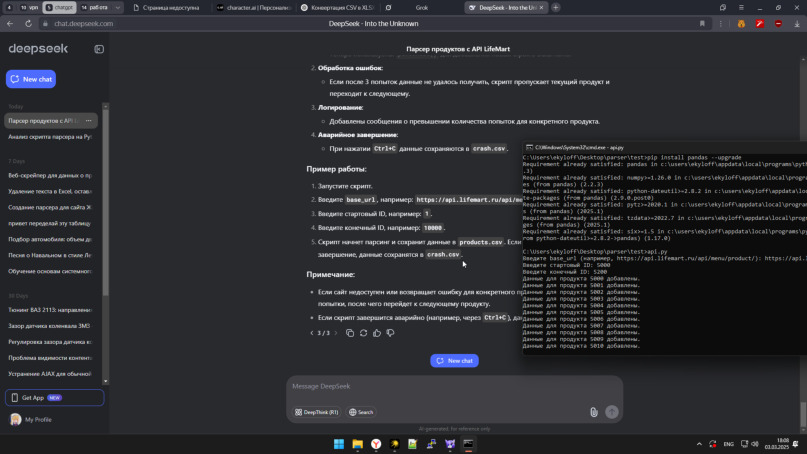Click the Get App button
The height and width of the screenshot is (454, 807).
pyautogui.click(x=55, y=398)
